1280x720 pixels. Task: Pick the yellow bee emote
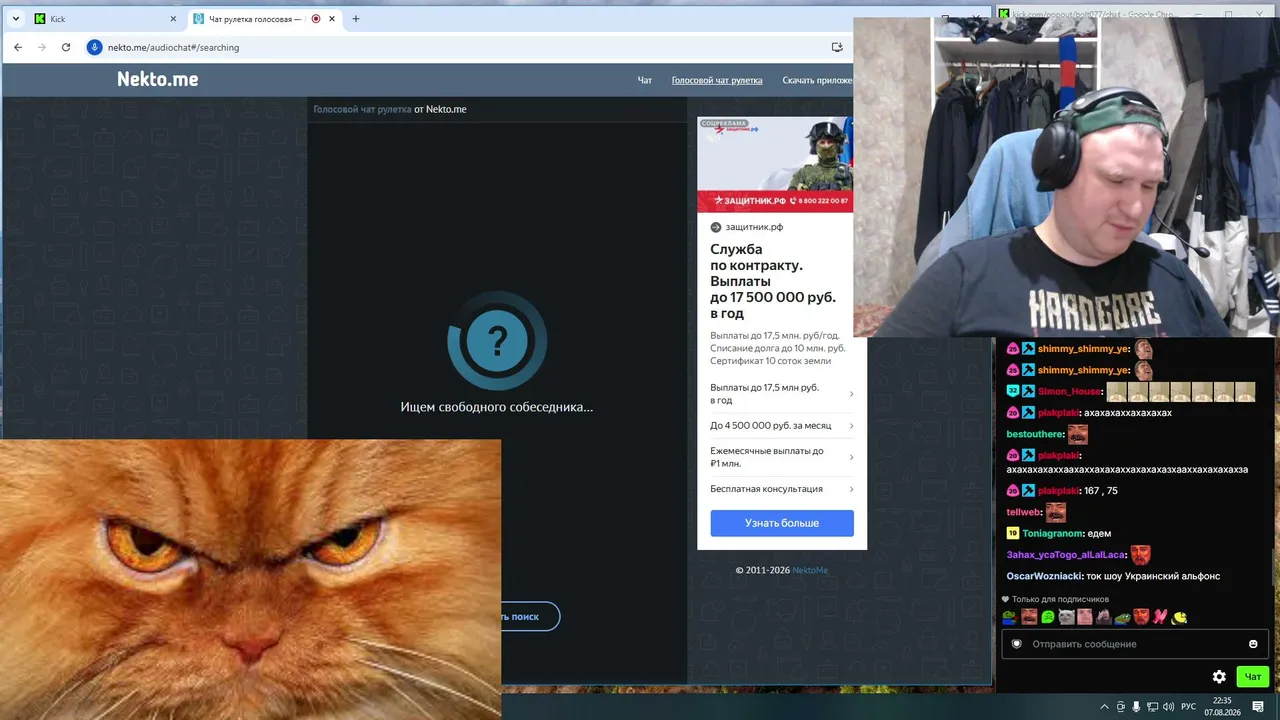pos(1179,617)
